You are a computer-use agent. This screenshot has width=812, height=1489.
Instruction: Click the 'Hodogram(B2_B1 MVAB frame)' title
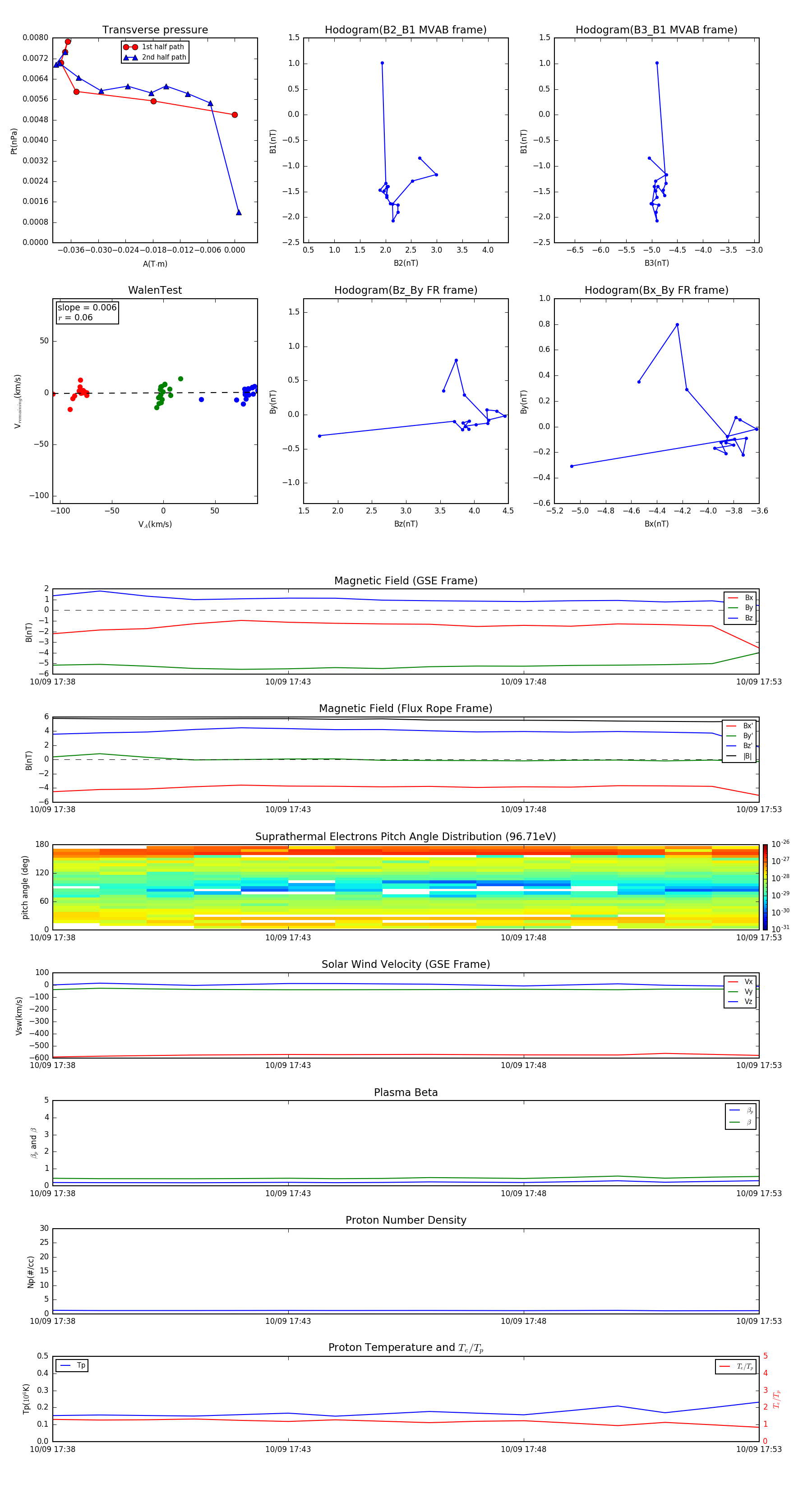(x=406, y=30)
